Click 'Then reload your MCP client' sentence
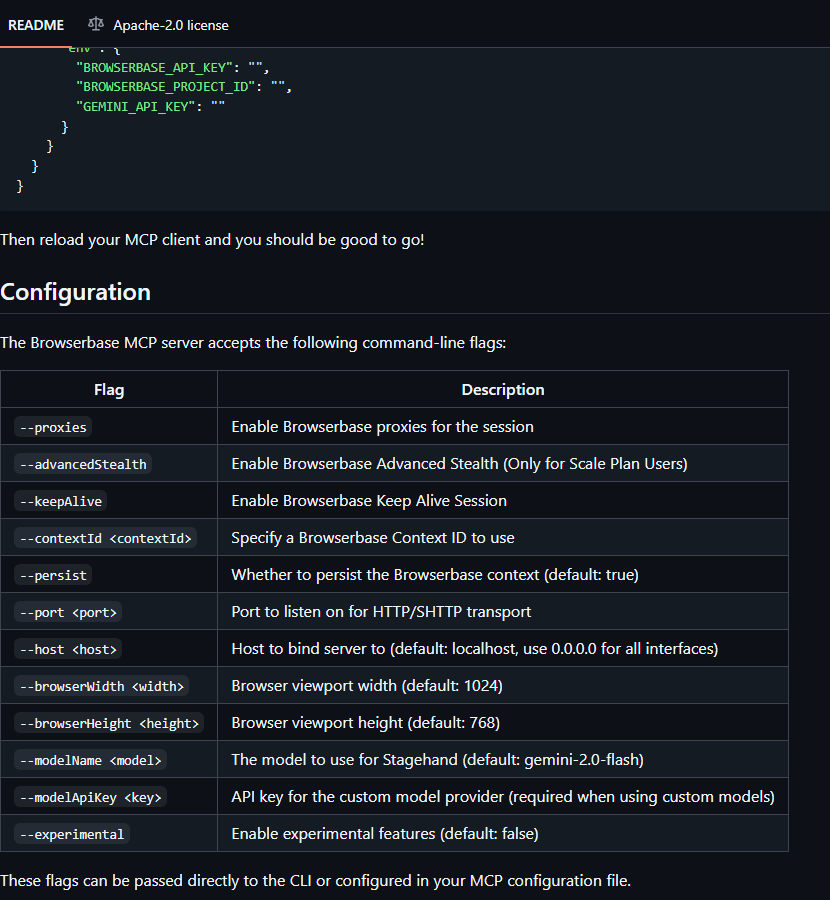Image resolution: width=830 pixels, height=900 pixels. [x=212, y=239]
